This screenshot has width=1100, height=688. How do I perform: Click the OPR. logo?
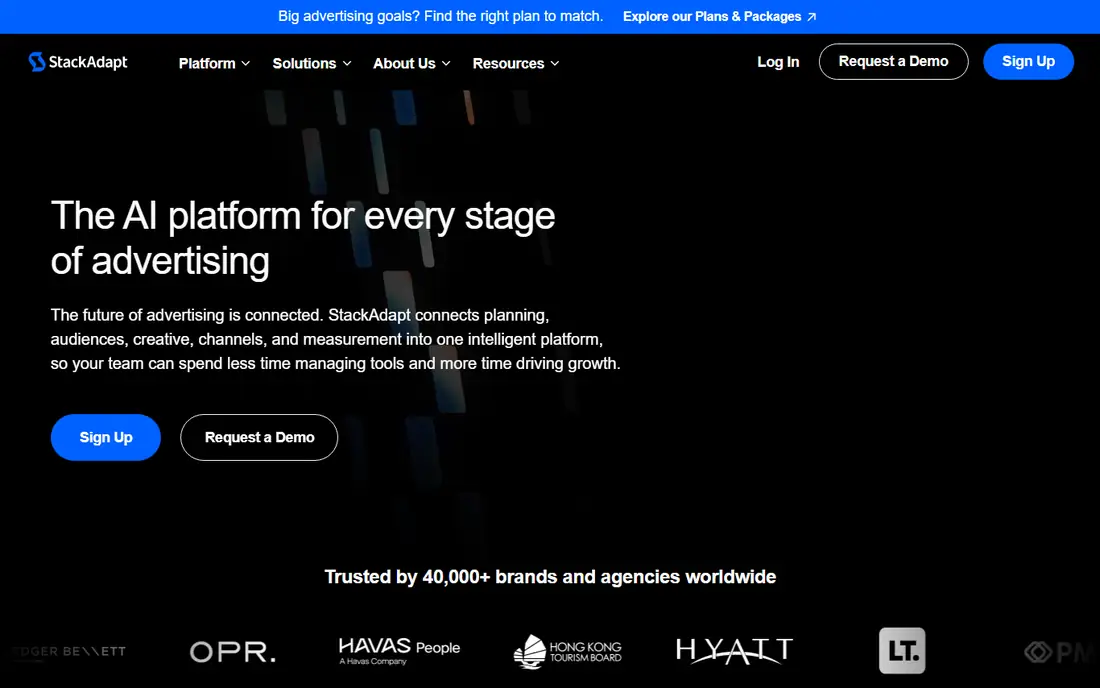pos(233,652)
